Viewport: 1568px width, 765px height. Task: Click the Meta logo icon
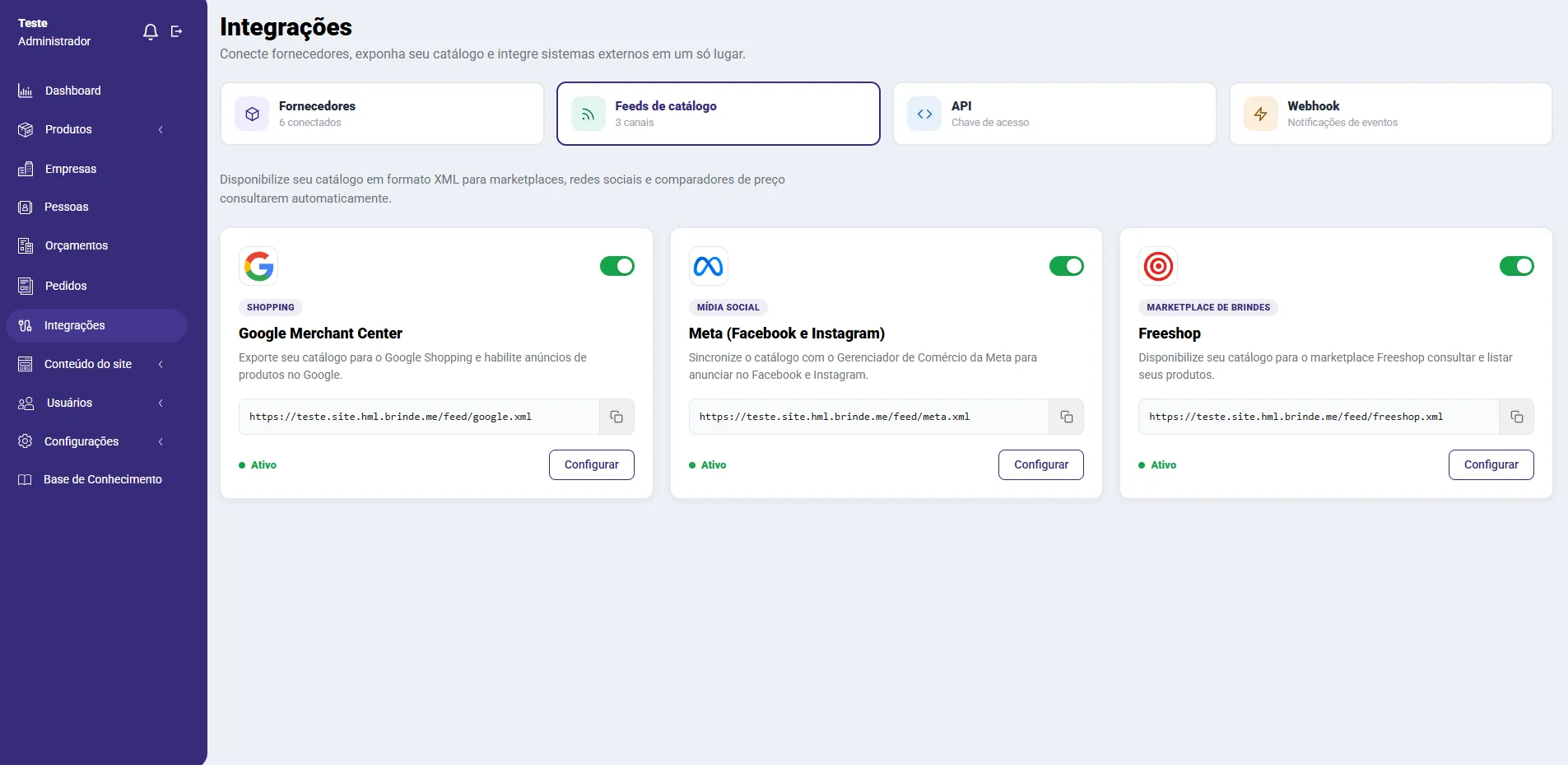tap(709, 266)
